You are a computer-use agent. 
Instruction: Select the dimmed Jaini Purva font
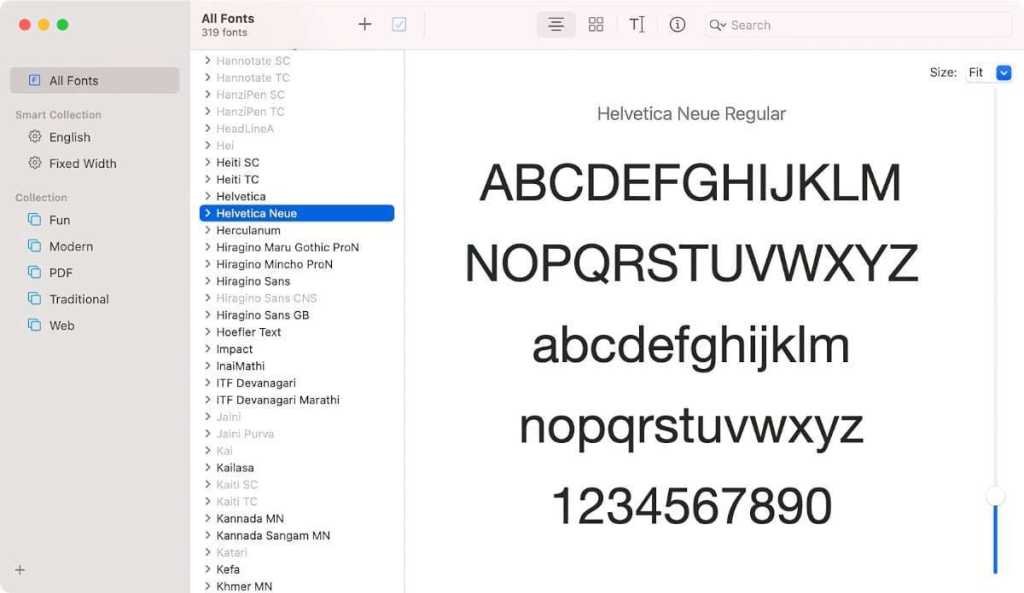(x=245, y=434)
